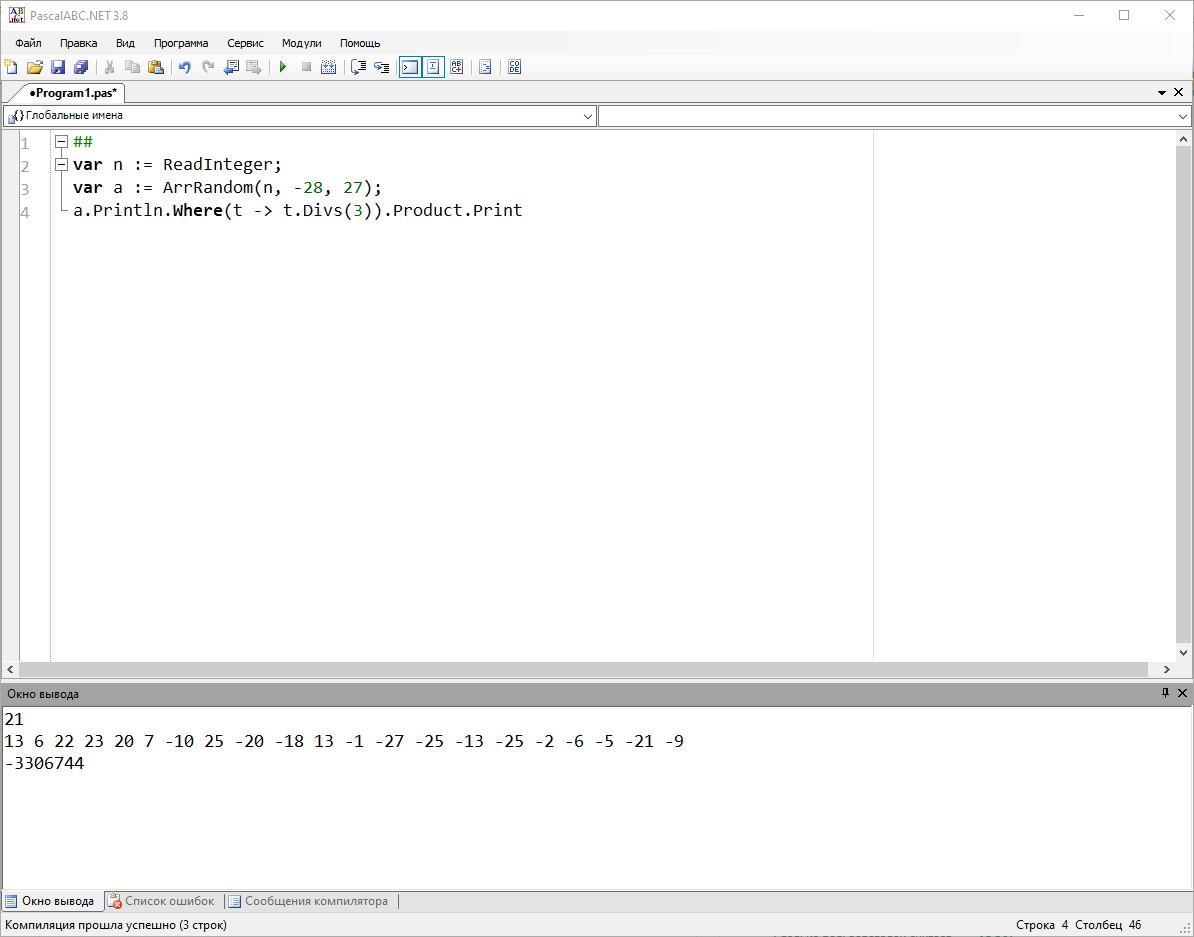Switch to Список ошибок tab
This screenshot has height=937, width=1194.
[x=161, y=901]
